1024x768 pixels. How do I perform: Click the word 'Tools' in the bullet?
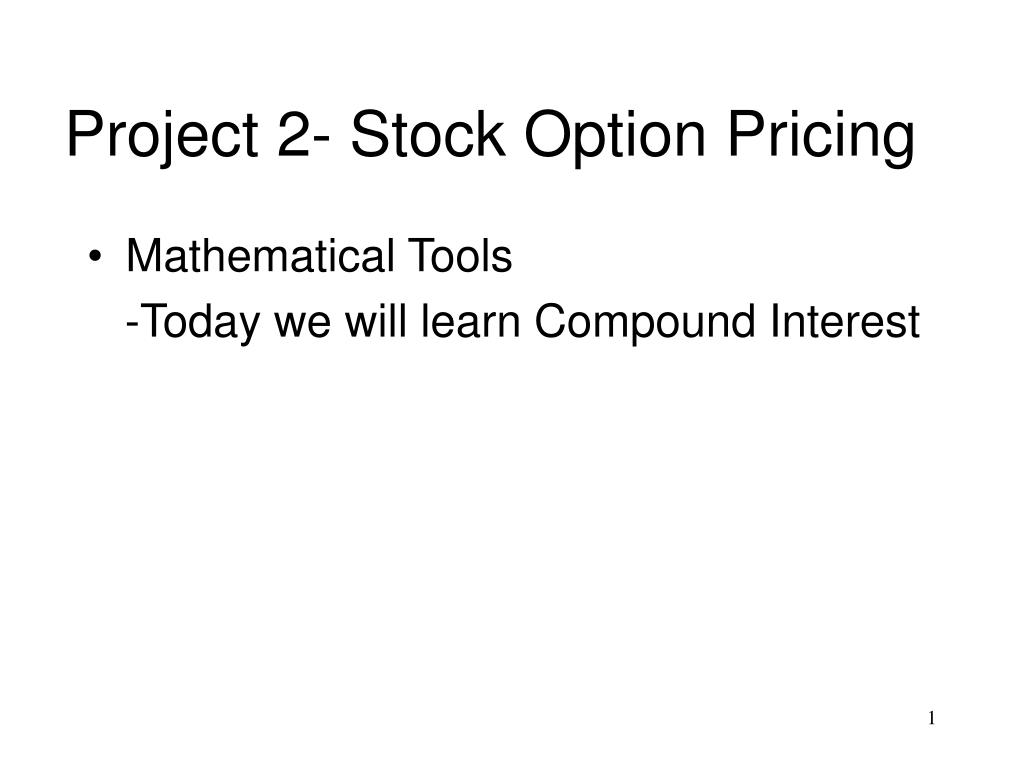(x=460, y=255)
